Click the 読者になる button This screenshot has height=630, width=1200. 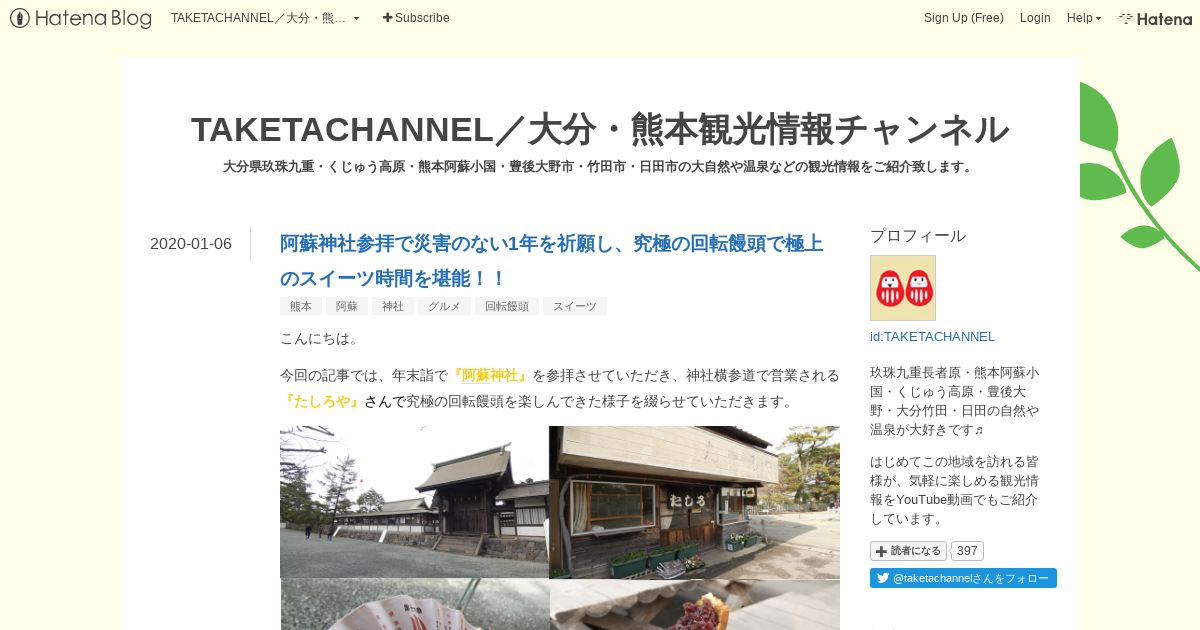pos(908,551)
